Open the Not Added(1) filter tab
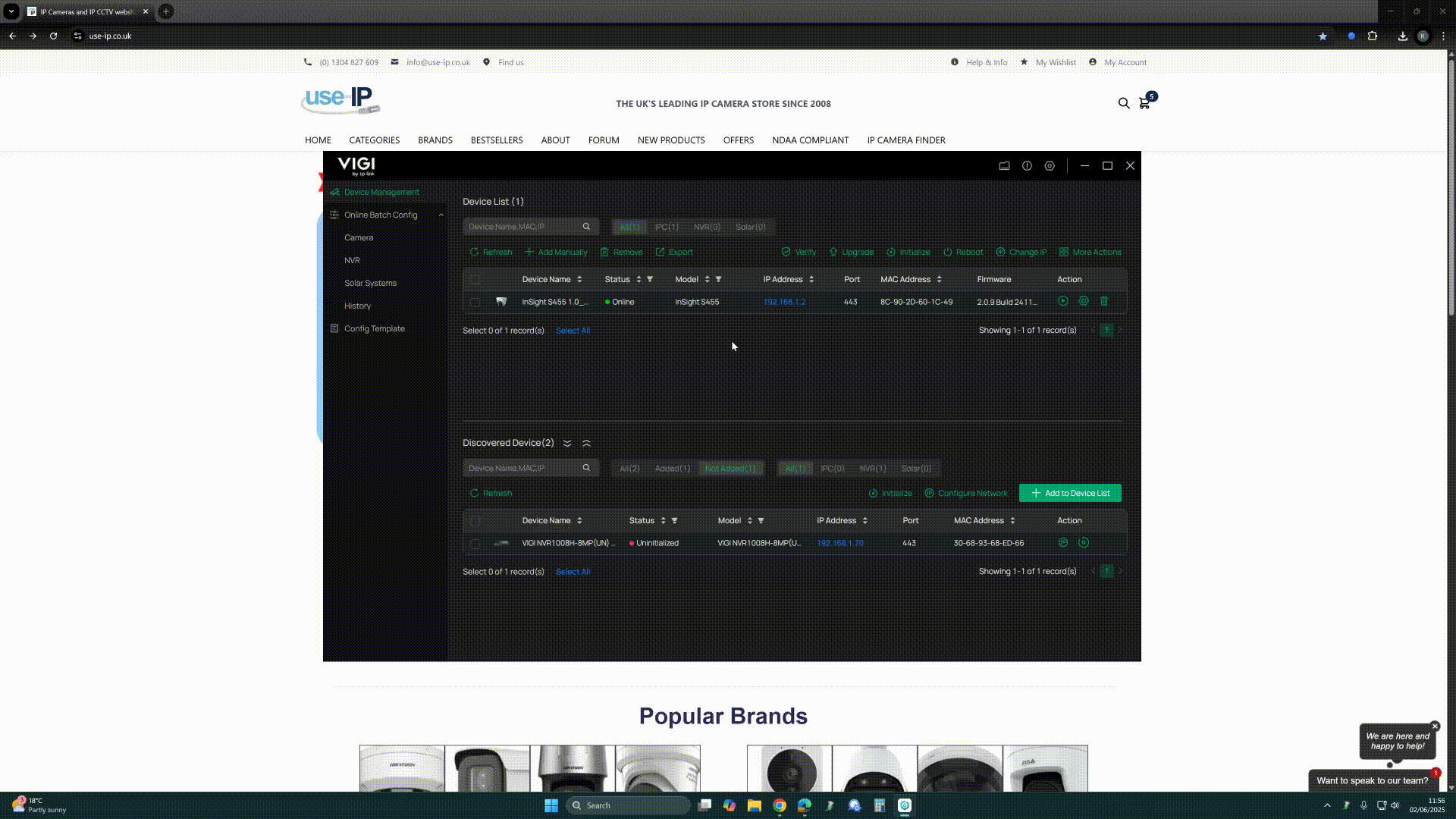The image size is (1456, 819). point(730,468)
